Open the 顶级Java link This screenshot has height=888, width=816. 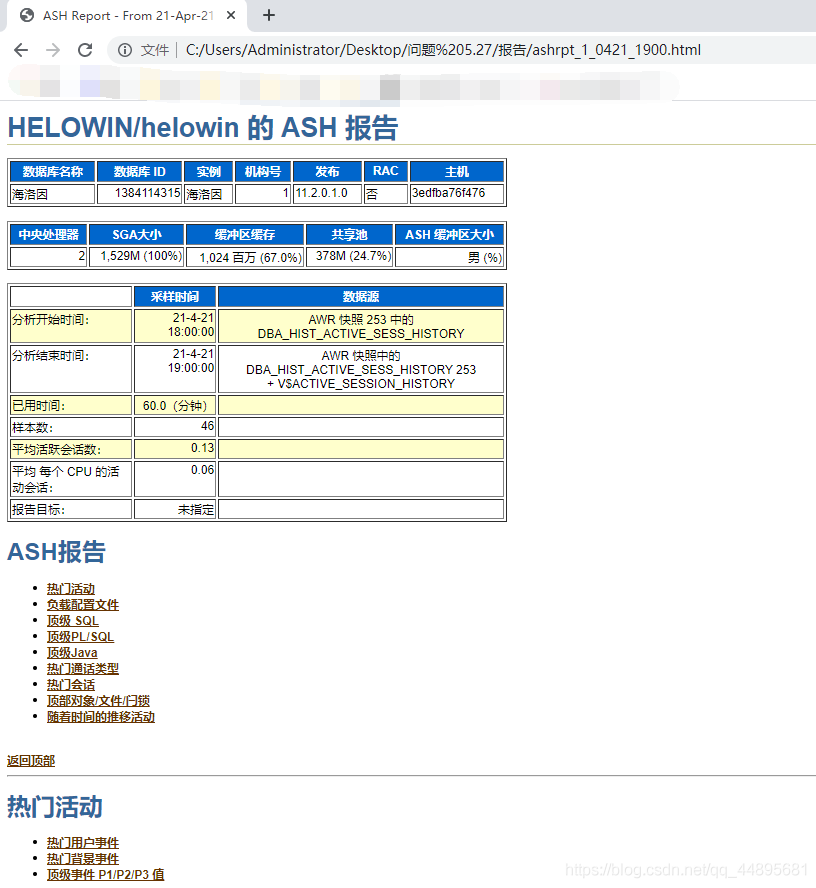72,652
